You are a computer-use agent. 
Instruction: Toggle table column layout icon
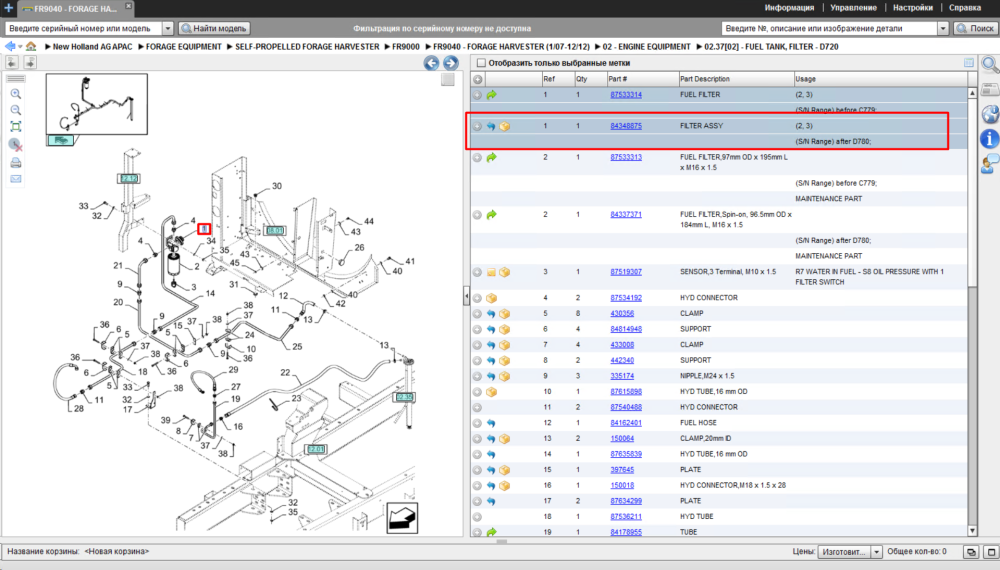coord(969,62)
